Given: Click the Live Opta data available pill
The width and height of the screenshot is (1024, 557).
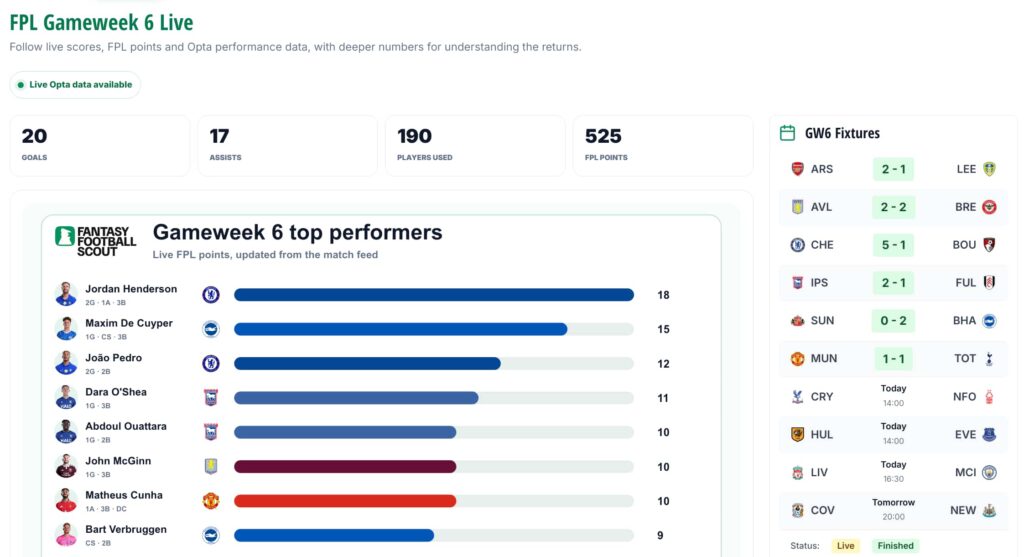Looking at the screenshot, I should click(x=75, y=85).
